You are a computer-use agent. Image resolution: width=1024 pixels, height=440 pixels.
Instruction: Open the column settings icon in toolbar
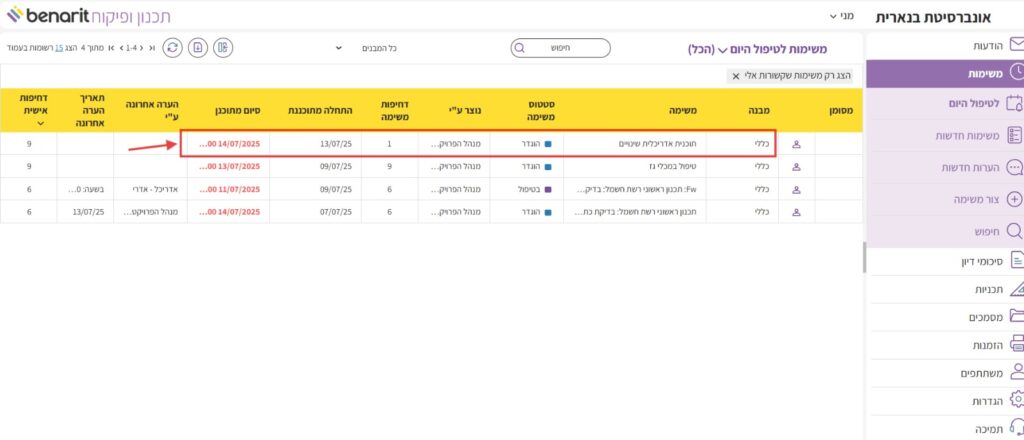(224, 47)
